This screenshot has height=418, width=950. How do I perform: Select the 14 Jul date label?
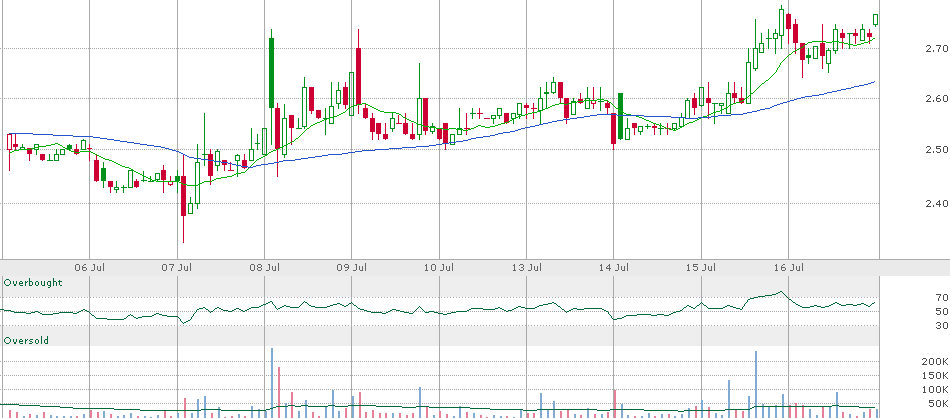[x=616, y=267]
